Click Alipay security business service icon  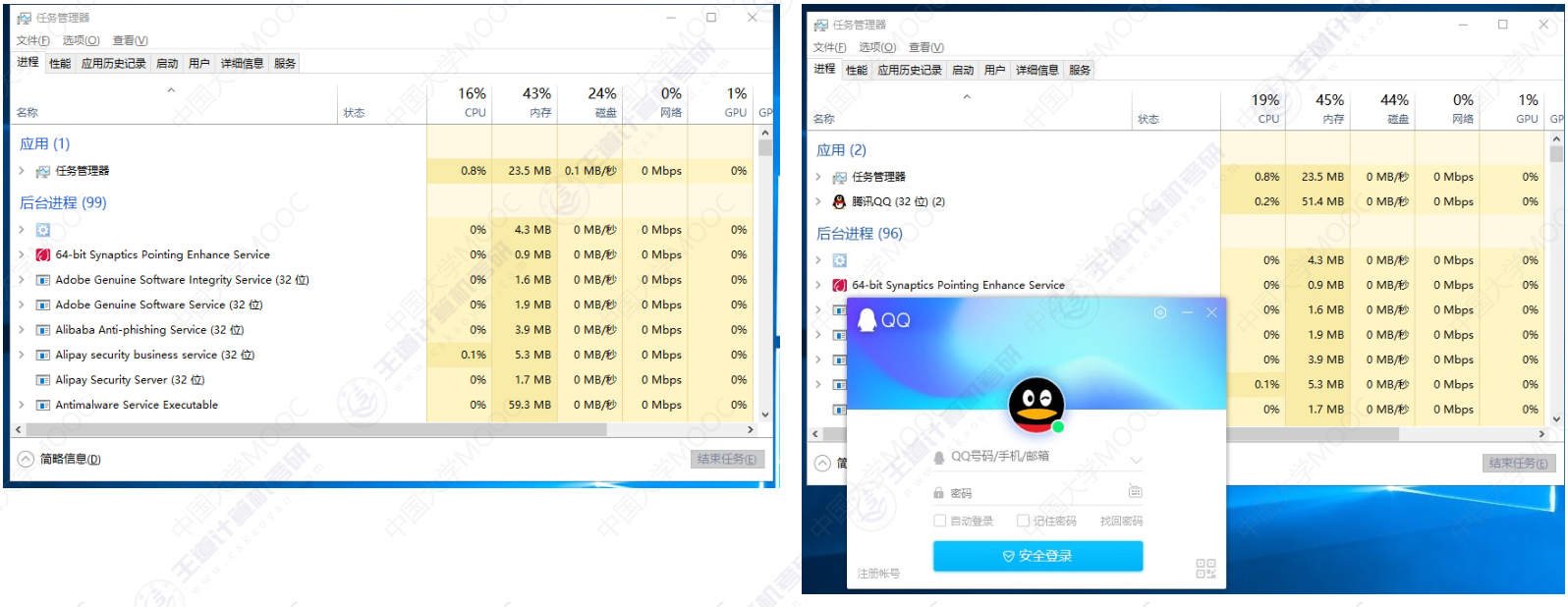[x=43, y=355]
